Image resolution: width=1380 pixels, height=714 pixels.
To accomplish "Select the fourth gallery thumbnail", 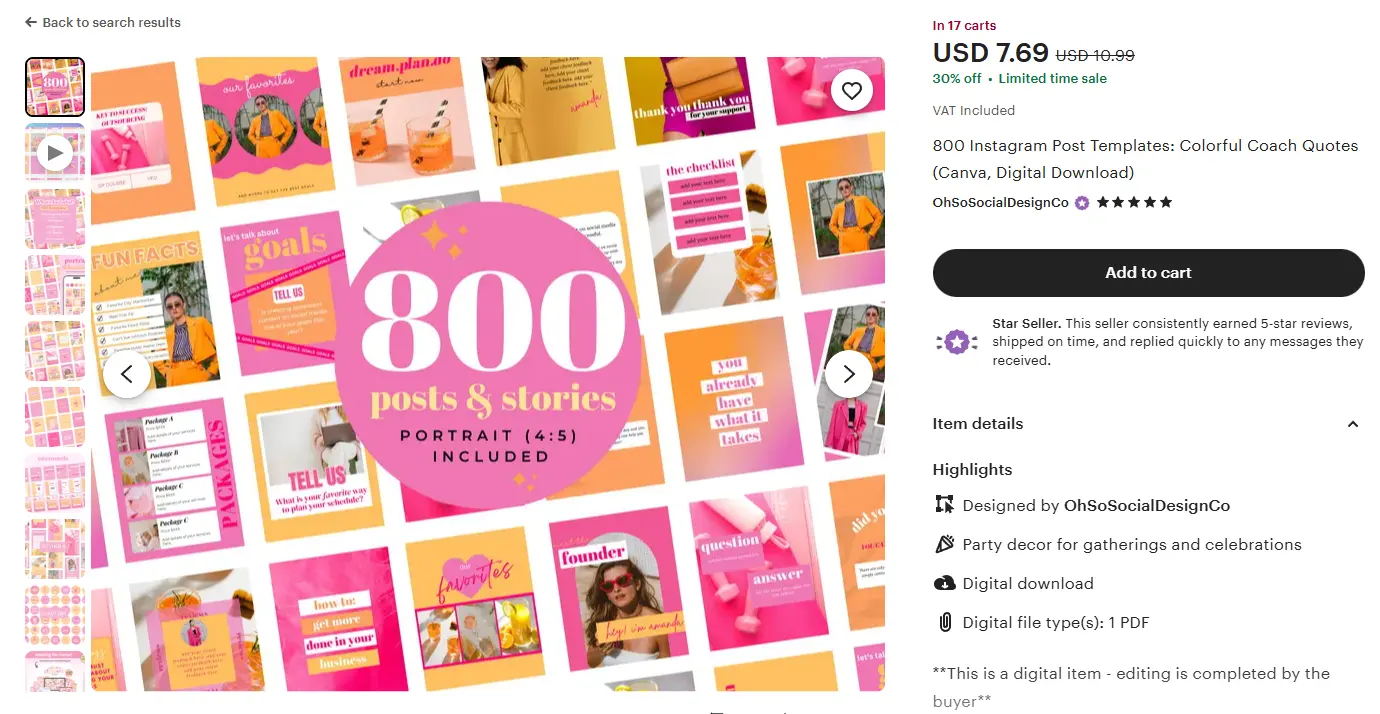I will (54, 285).
